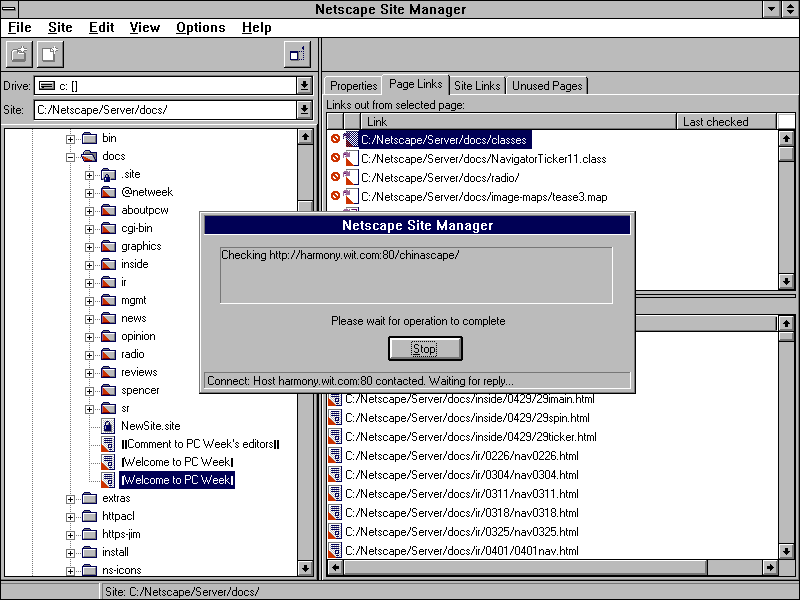Viewport: 800px width, 600px height.
Task: Click the spencer folder icon
Action: [108, 390]
